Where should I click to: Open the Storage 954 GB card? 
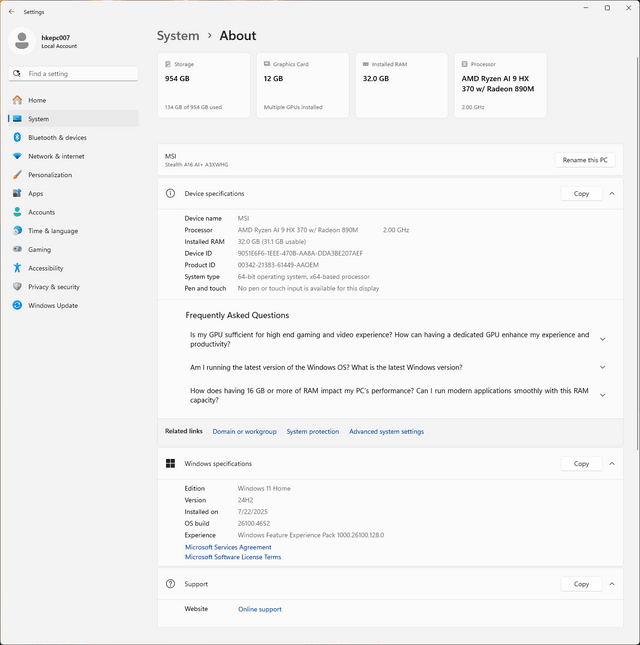point(204,85)
